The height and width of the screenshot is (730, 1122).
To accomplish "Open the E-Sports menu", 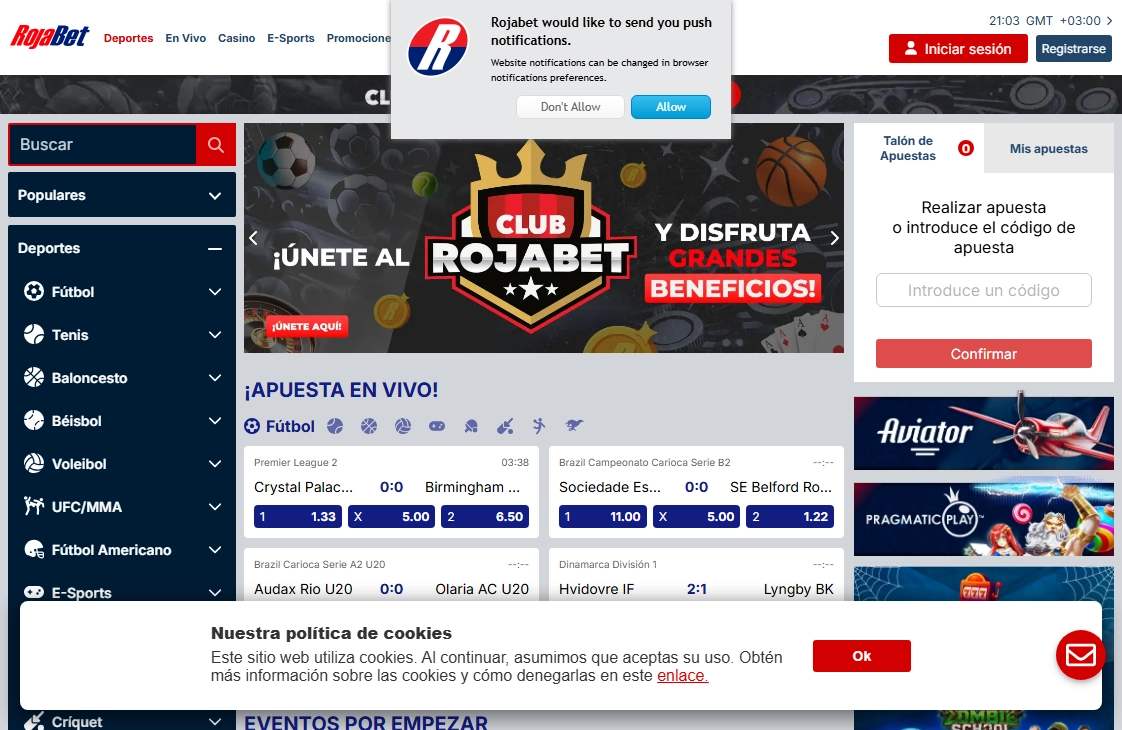I will click(291, 38).
